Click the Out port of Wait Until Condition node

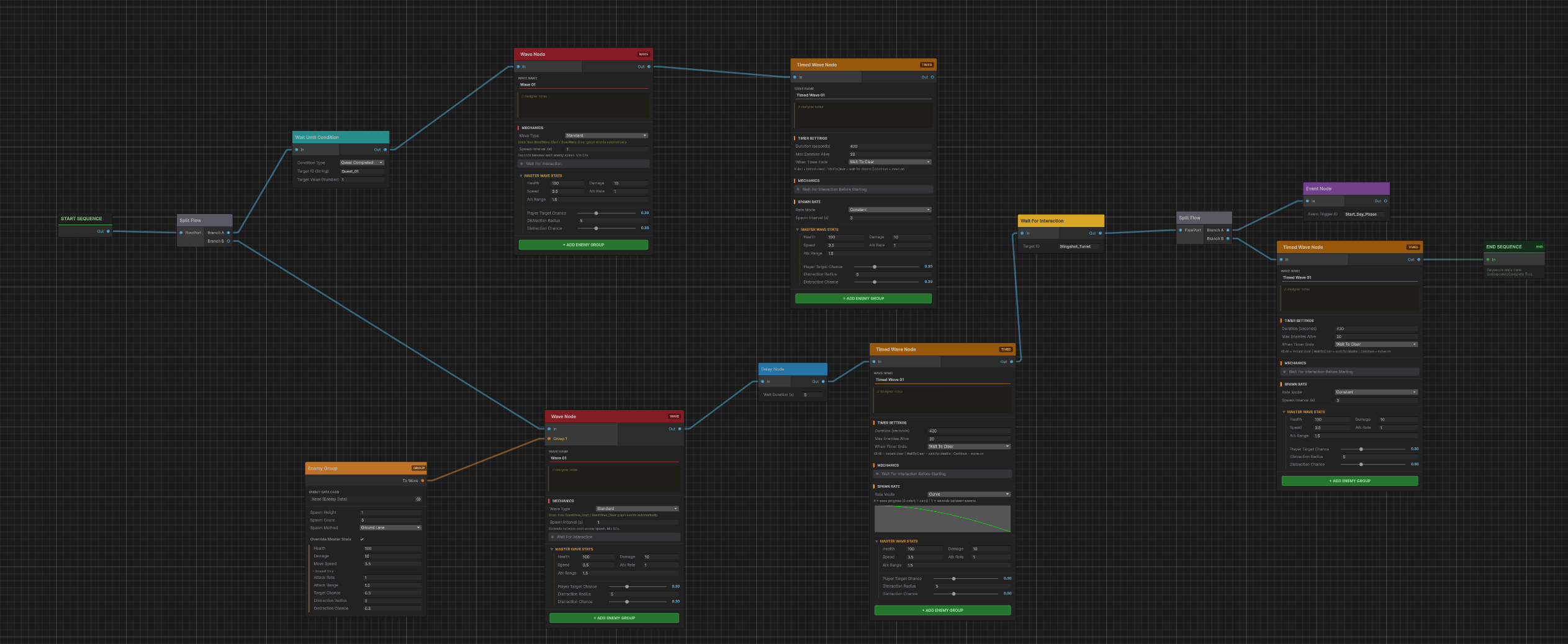[x=385, y=150]
